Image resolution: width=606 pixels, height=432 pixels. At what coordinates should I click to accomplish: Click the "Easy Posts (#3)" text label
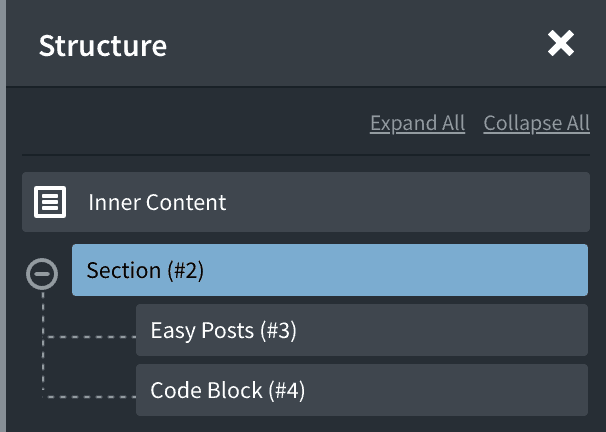pos(223,330)
